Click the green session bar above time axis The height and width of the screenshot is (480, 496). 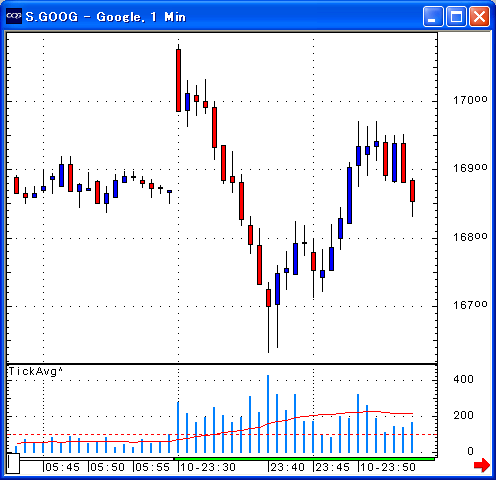click(304, 459)
